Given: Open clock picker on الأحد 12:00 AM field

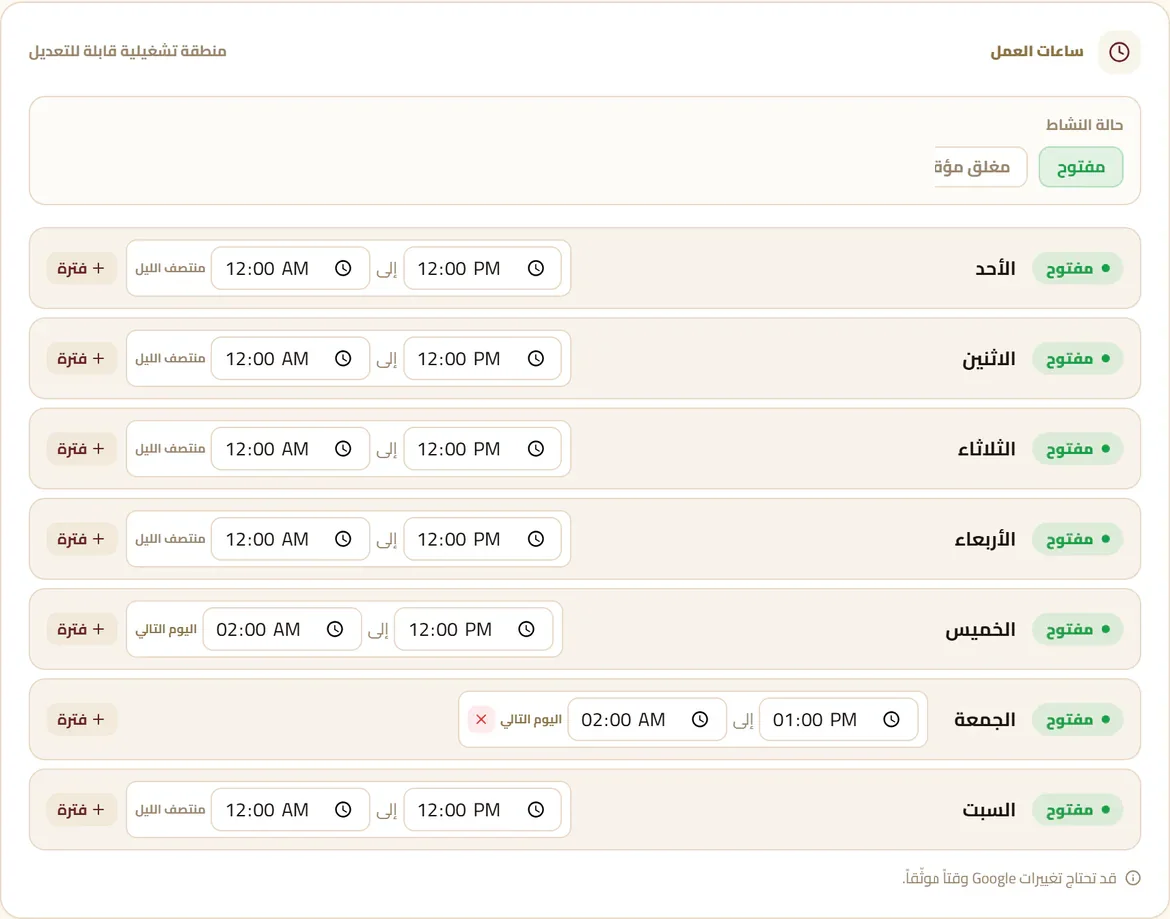Looking at the screenshot, I should [343, 268].
